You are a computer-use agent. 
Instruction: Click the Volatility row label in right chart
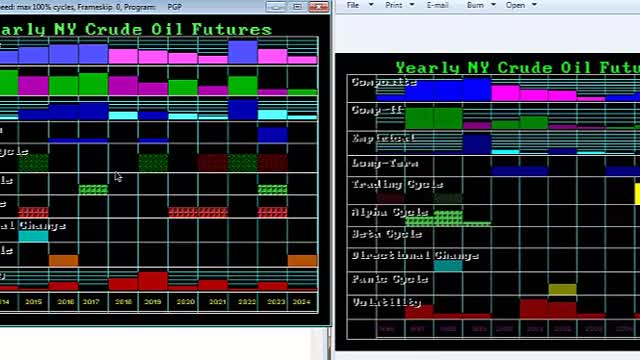tap(386, 302)
